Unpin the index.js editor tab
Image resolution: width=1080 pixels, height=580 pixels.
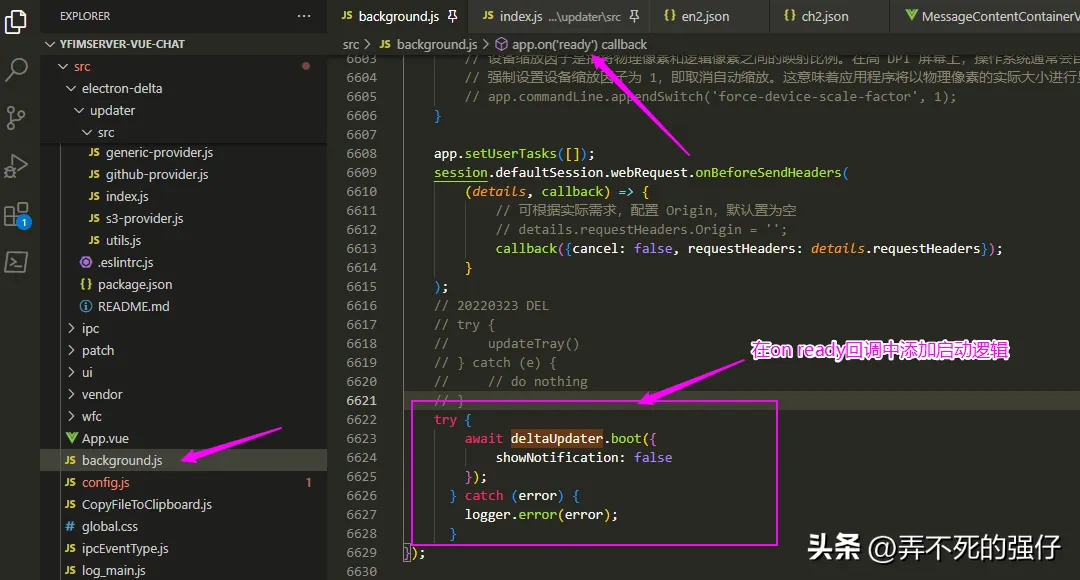click(634, 16)
